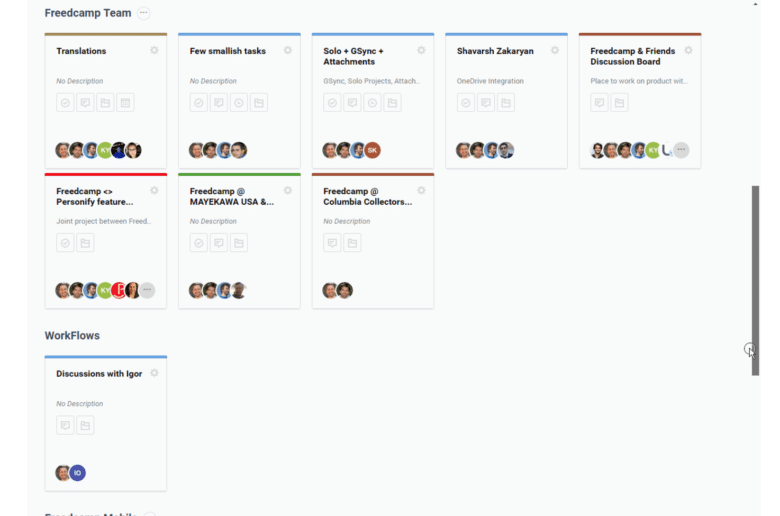The width and height of the screenshot is (780, 516).
Task: Open the Shavarsh Zakaryan project
Action: [x=495, y=51]
